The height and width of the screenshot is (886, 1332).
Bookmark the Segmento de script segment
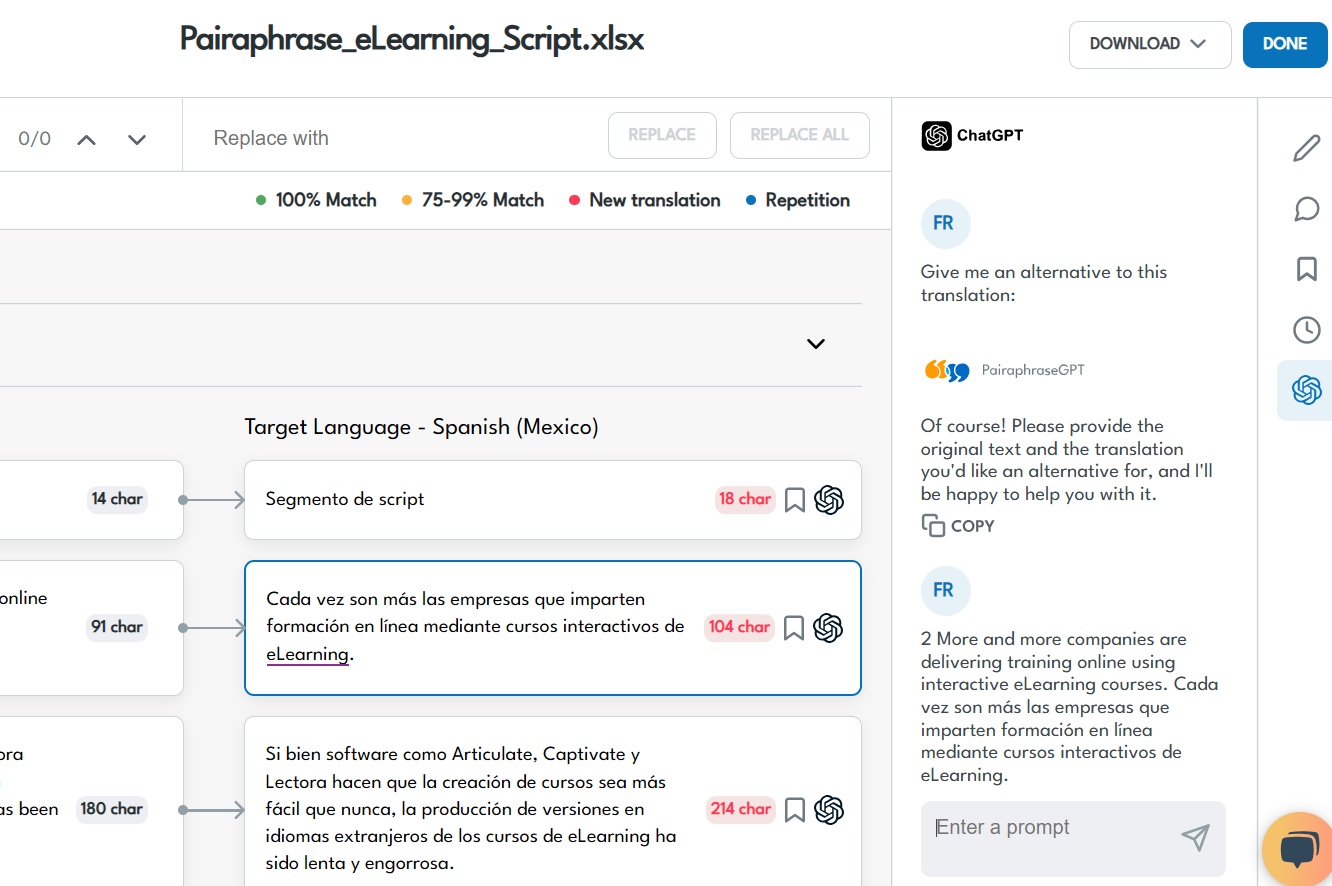click(x=794, y=499)
